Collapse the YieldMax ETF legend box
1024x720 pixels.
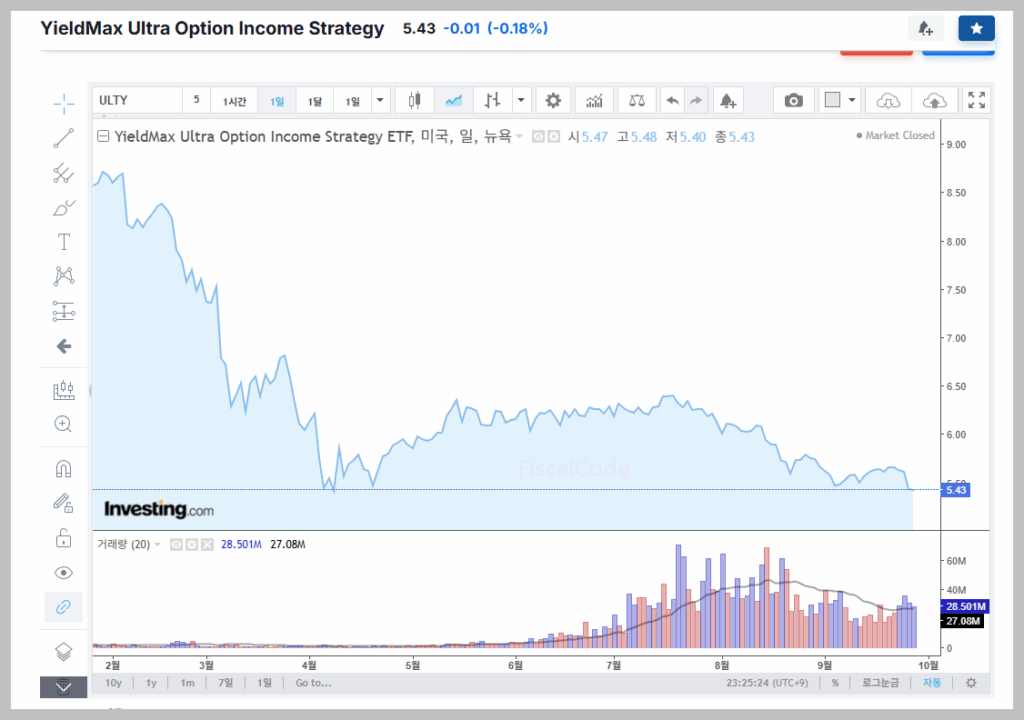[x=103, y=137]
